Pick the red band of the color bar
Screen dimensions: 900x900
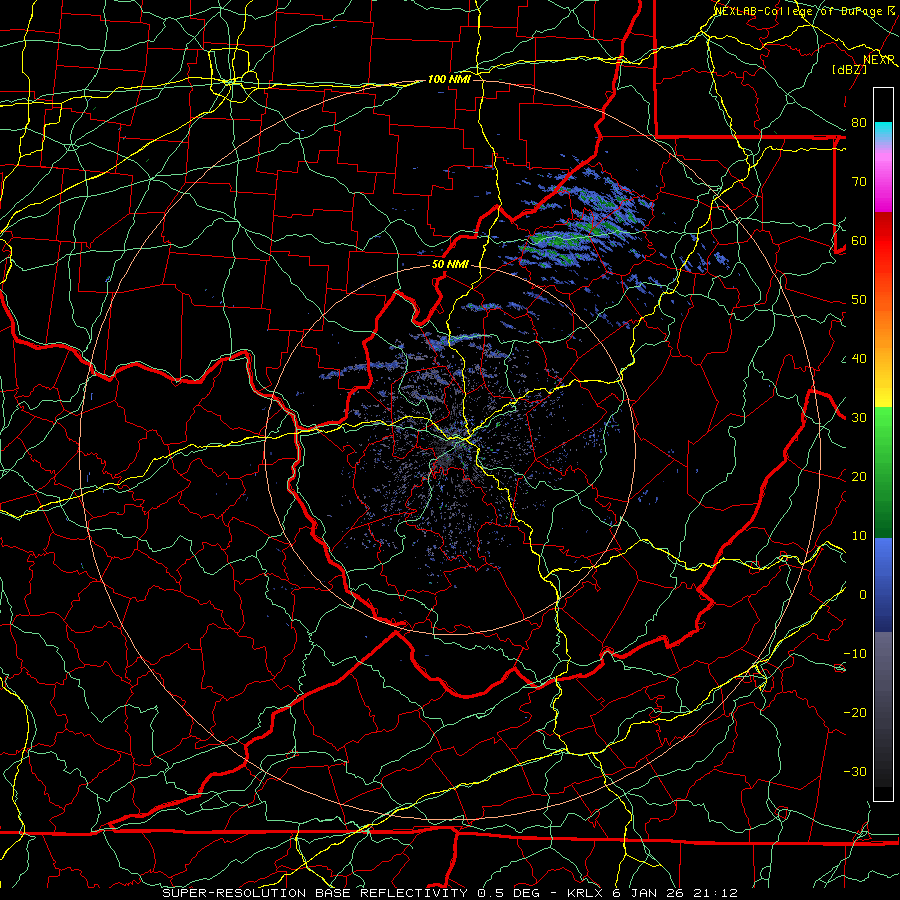883,241
